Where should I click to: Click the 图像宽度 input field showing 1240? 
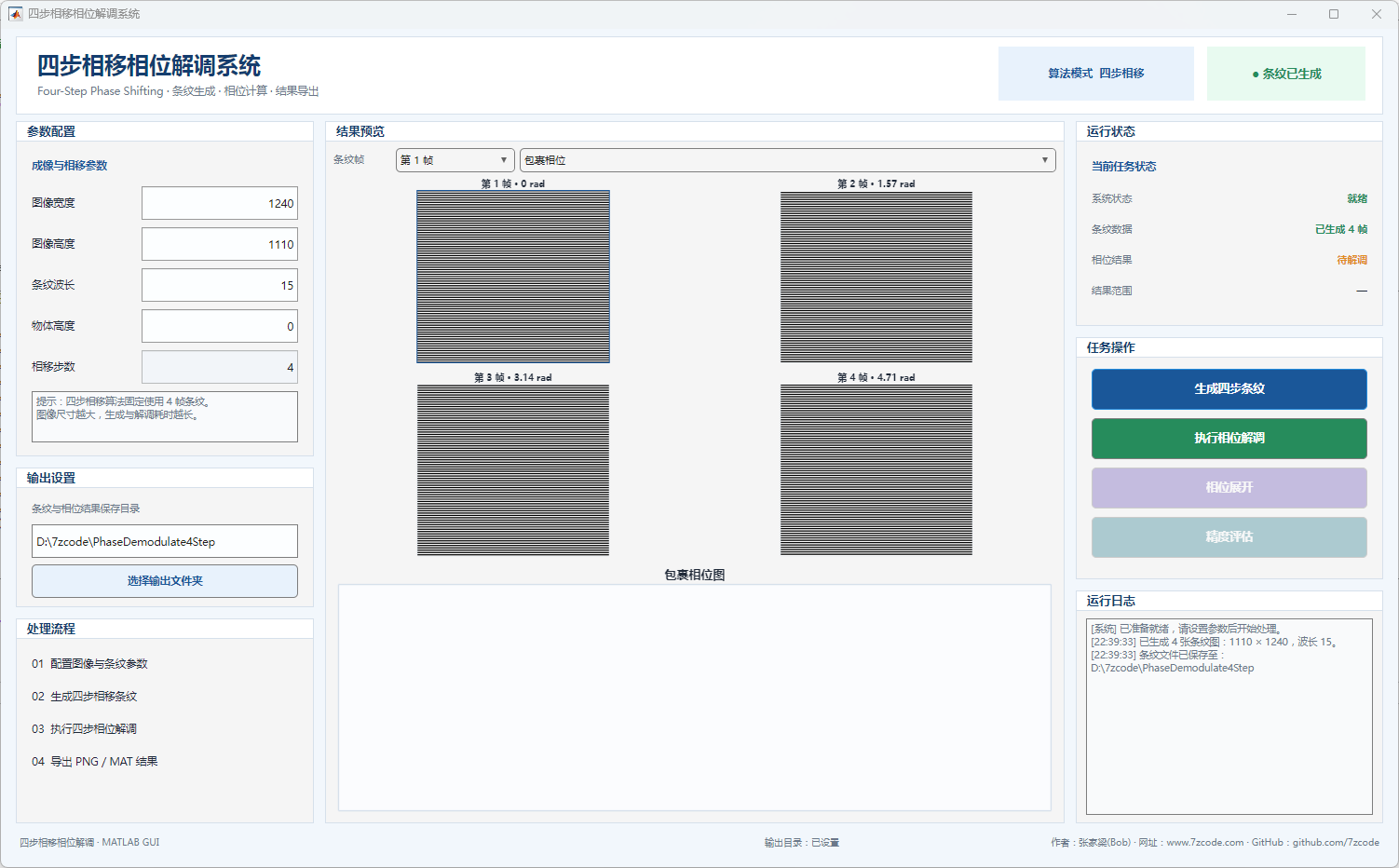[x=220, y=203]
